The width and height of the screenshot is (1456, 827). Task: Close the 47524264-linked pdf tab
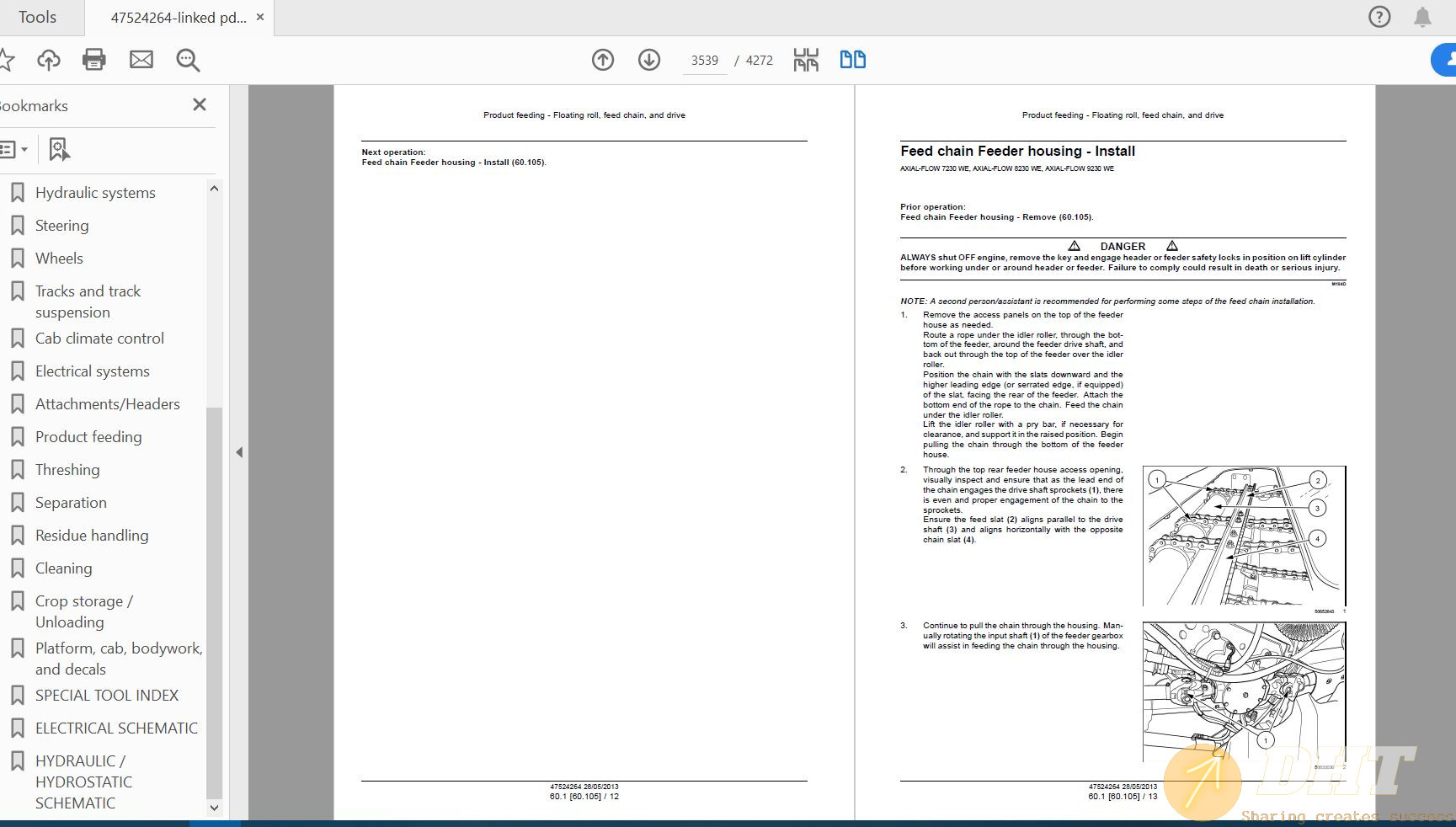coord(260,17)
